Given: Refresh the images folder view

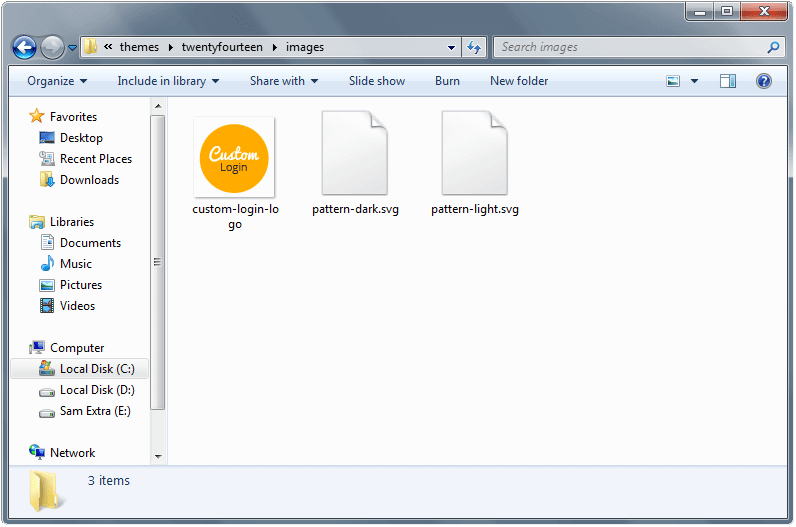Looking at the screenshot, I should tap(474, 47).
